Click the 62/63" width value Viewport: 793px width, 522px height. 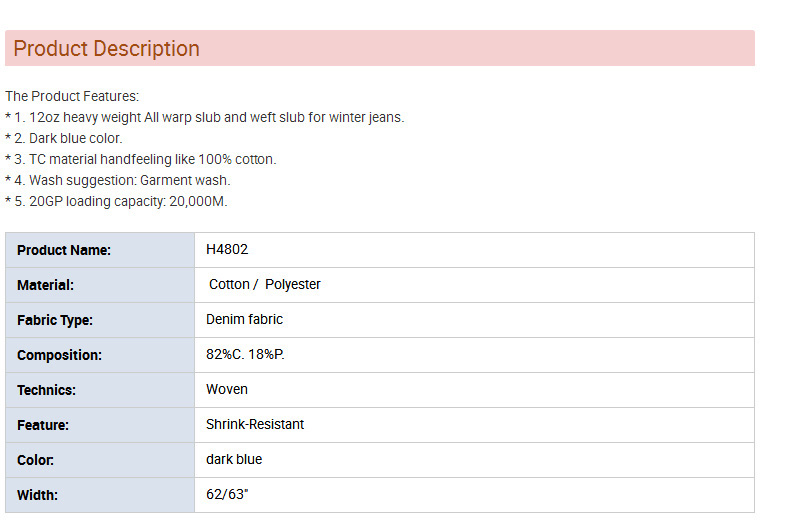(227, 494)
